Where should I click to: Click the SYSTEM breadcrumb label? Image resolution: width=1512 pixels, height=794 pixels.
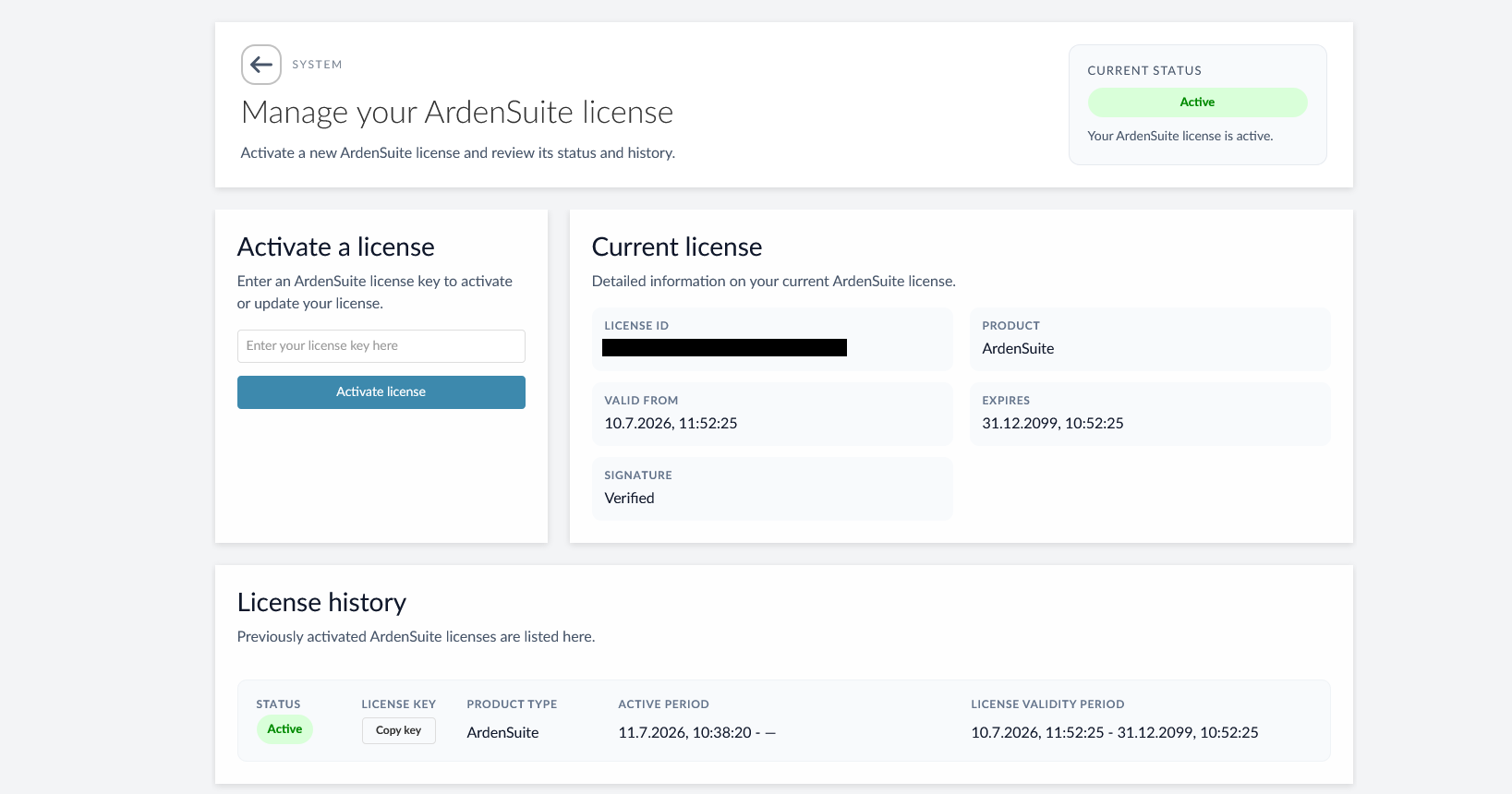[317, 65]
